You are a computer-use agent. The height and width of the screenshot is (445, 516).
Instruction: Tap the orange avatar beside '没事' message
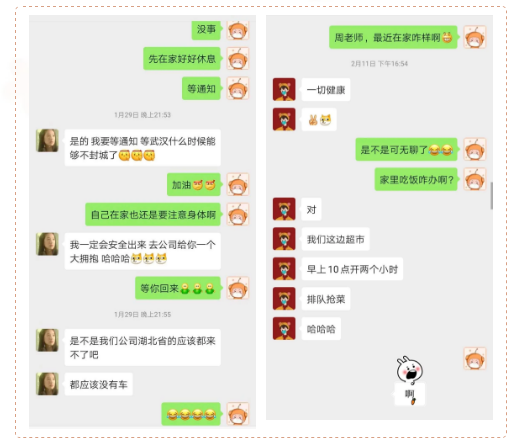[238, 30]
